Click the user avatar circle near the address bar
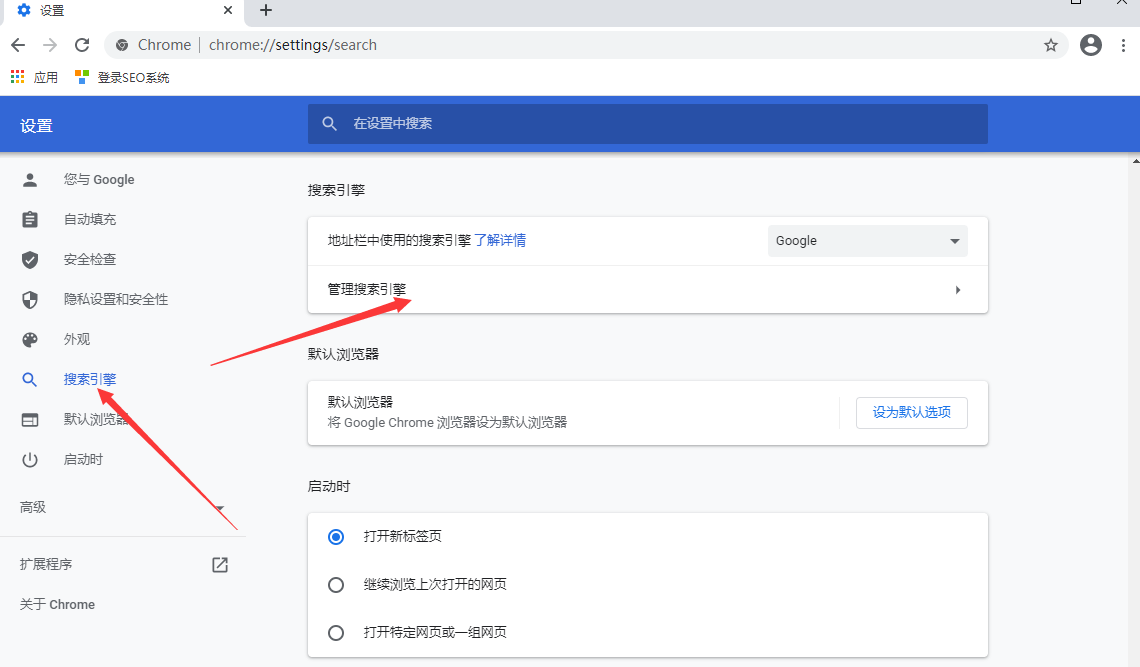Image resolution: width=1140 pixels, height=667 pixels. pyautogui.click(x=1090, y=44)
